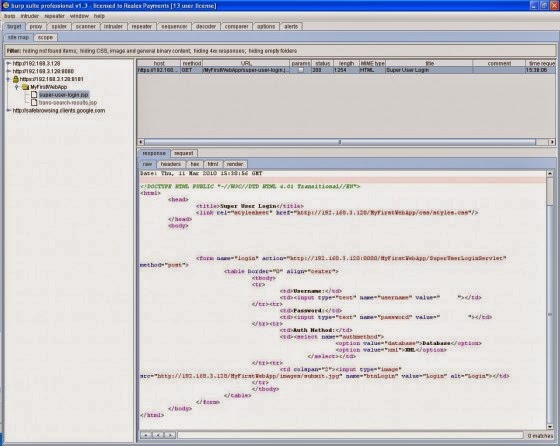Select the Super User Login title cell
The width and height of the screenshot is (560, 446).
click(429, 70)
